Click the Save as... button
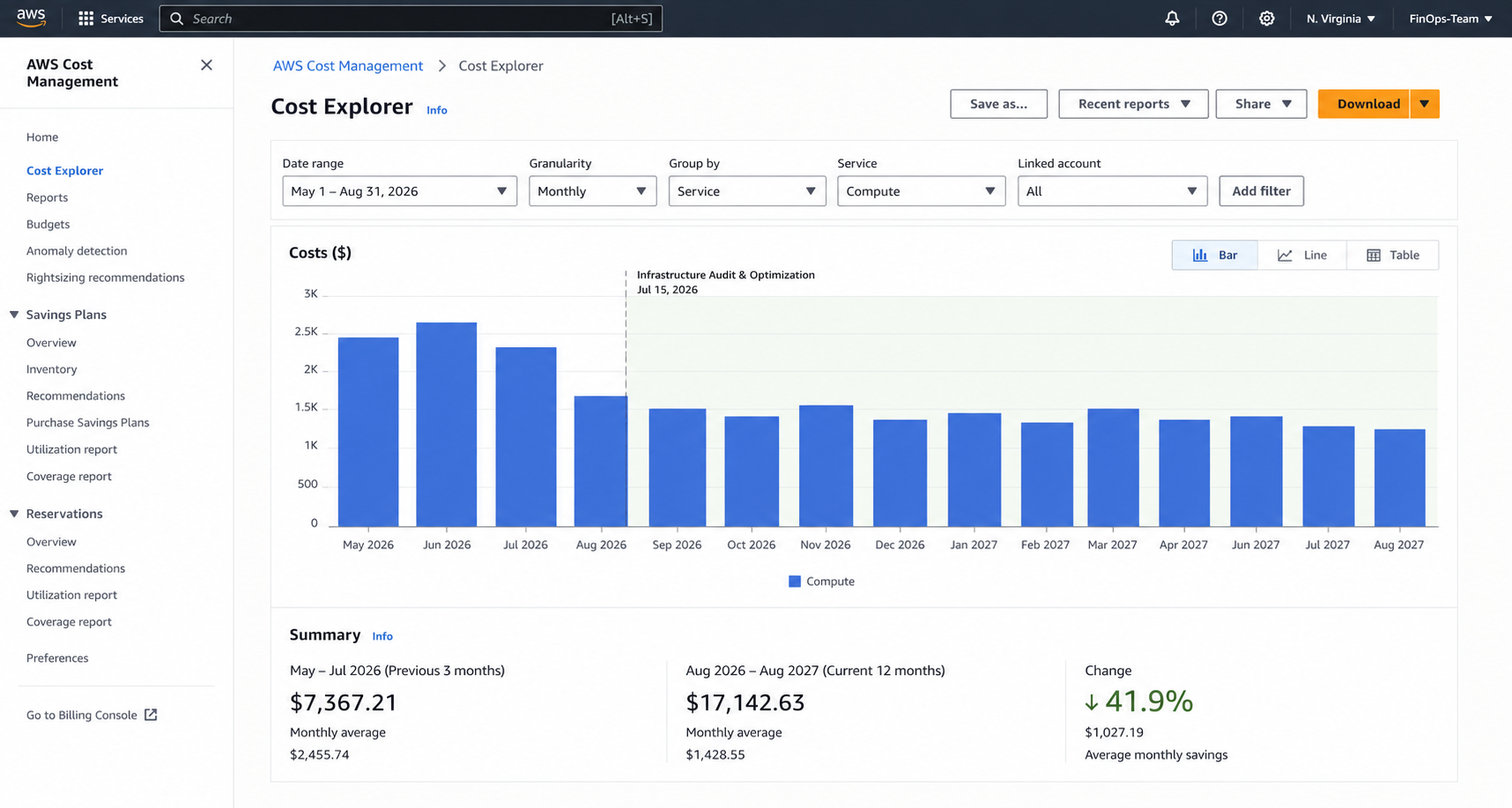Viewport: 1512px width, 808px height. coord(998,104)
